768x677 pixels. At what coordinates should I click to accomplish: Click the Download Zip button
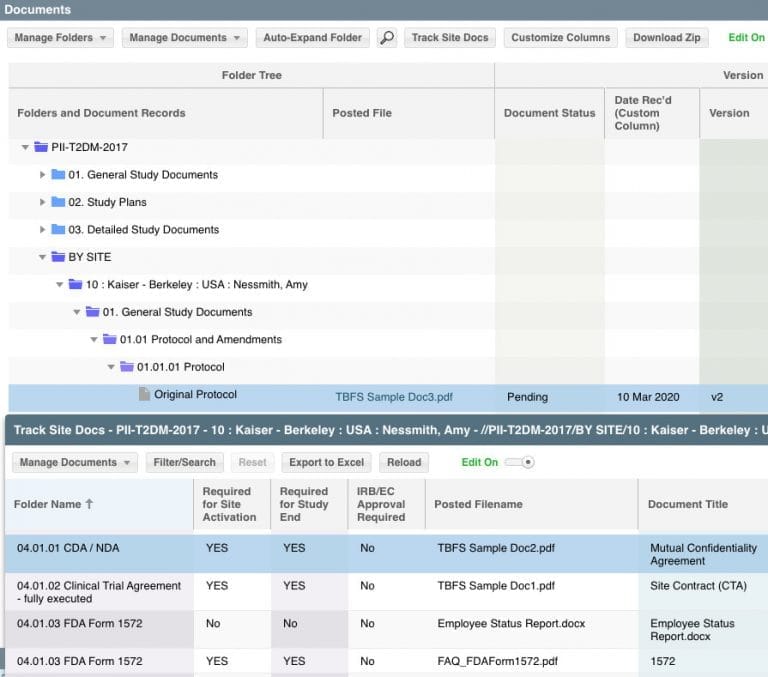(x=667, y=38)
